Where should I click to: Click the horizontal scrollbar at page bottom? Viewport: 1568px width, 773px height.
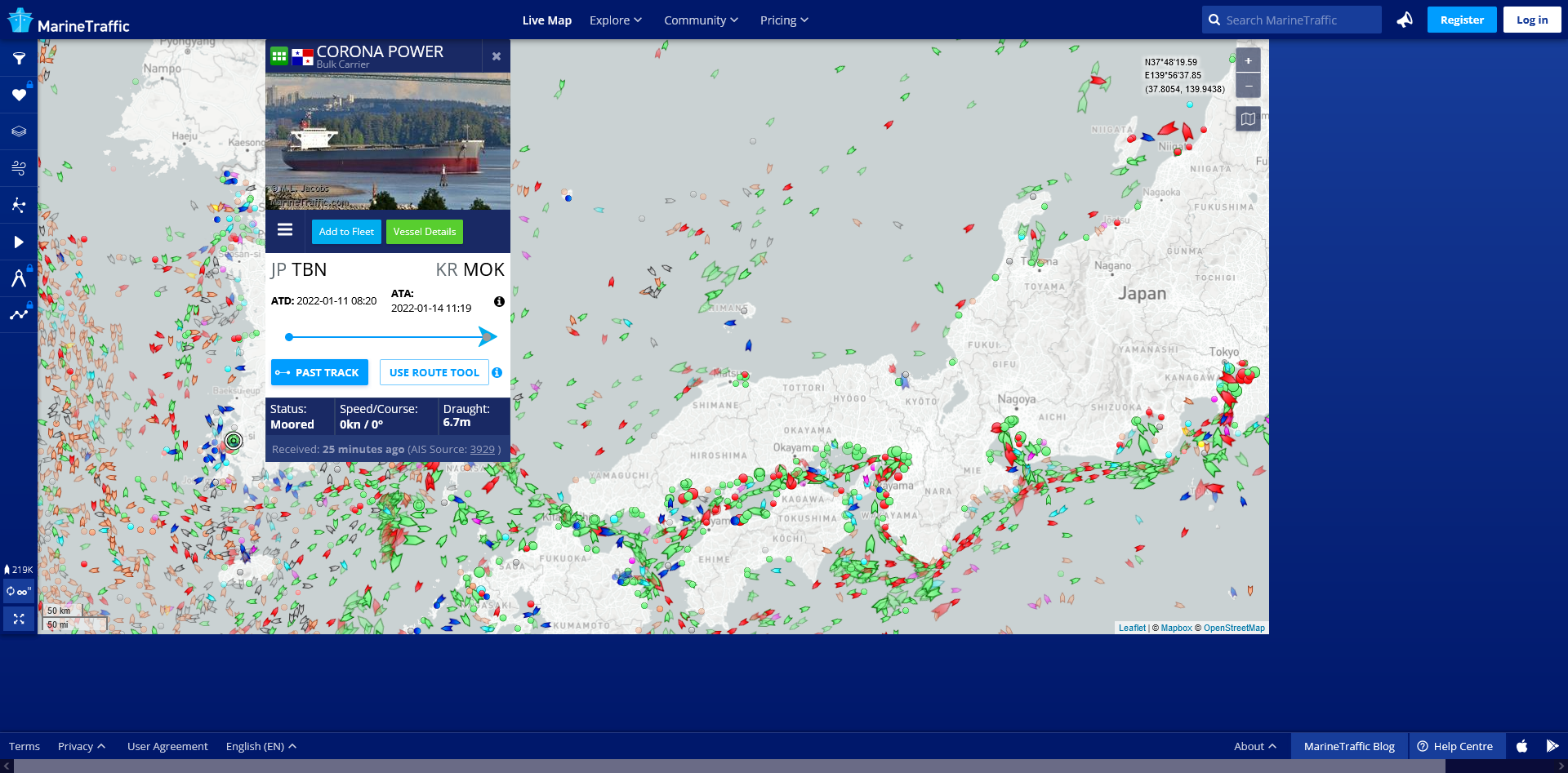pos(729,766)
